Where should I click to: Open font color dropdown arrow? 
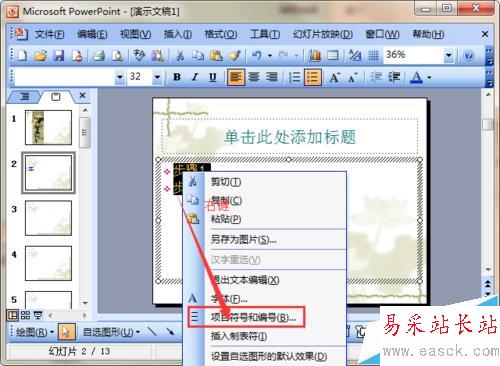(x=429, y=77)
